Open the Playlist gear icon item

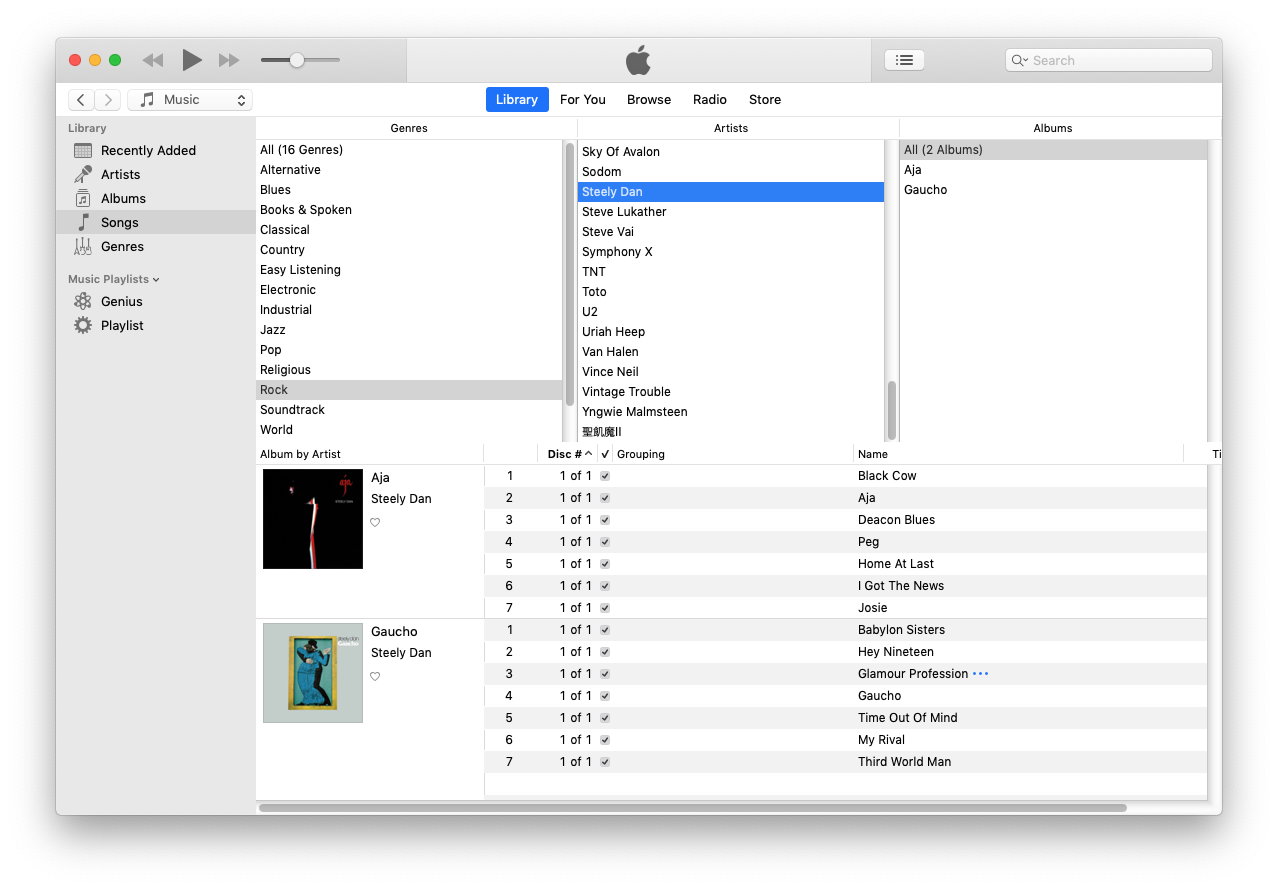coord(83,325)
